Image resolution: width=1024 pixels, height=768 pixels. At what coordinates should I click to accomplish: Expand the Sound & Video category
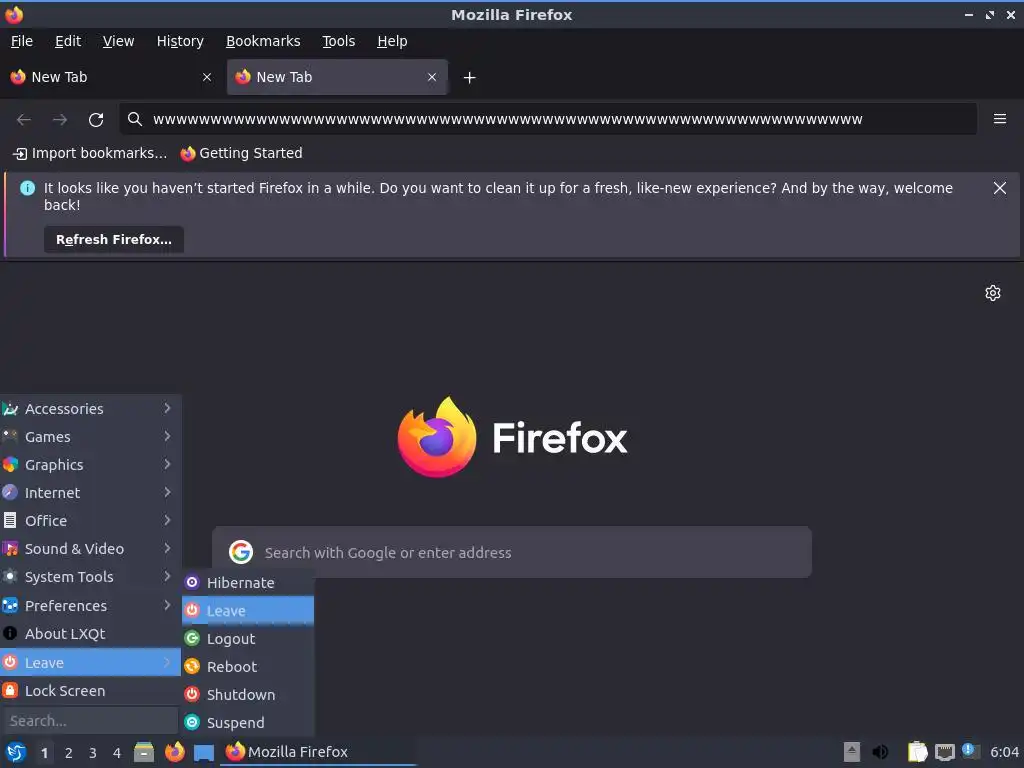pos(90,549)
